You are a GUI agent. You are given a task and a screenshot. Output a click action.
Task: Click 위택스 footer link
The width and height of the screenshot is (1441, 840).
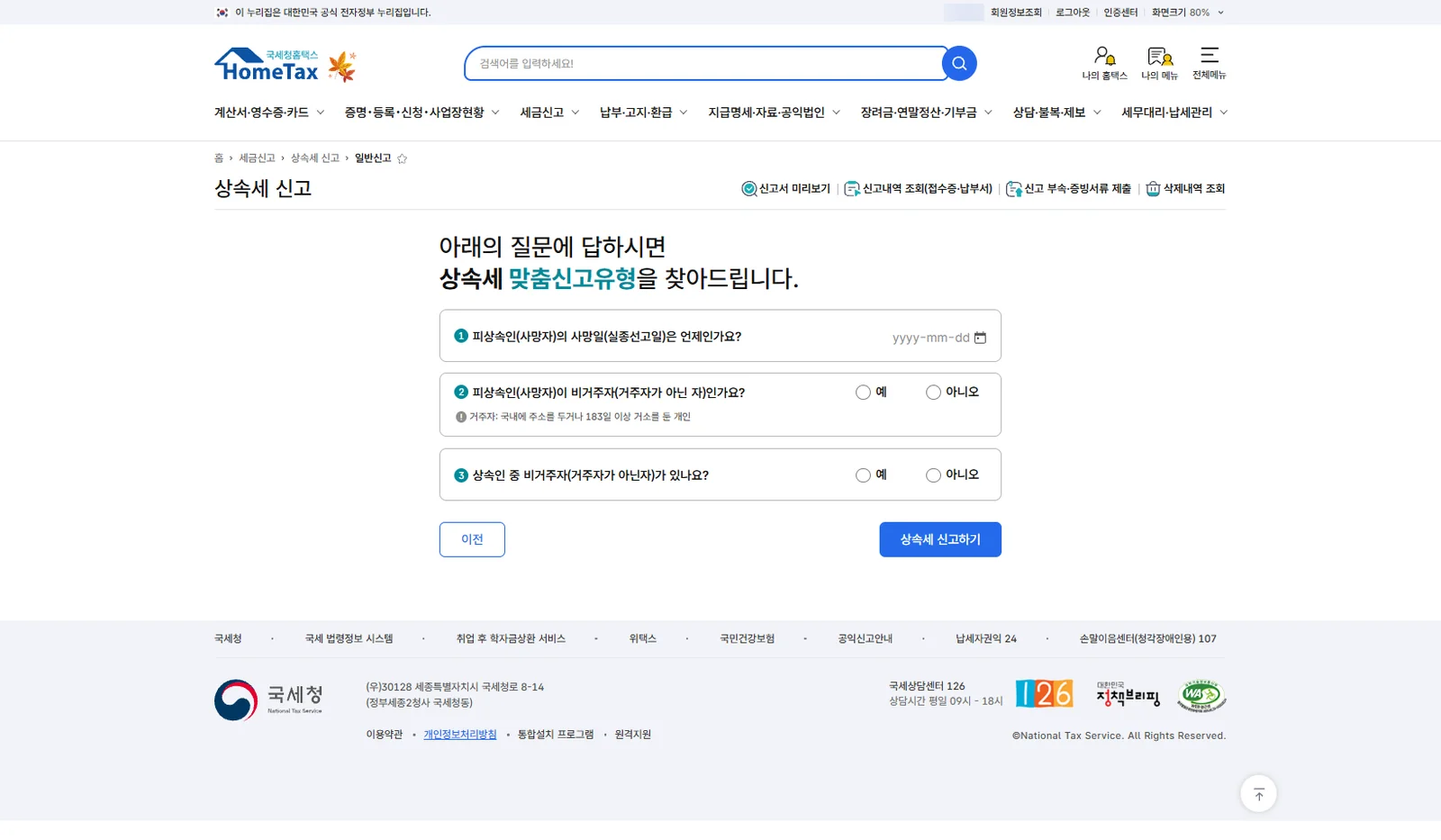pos(643,638)
